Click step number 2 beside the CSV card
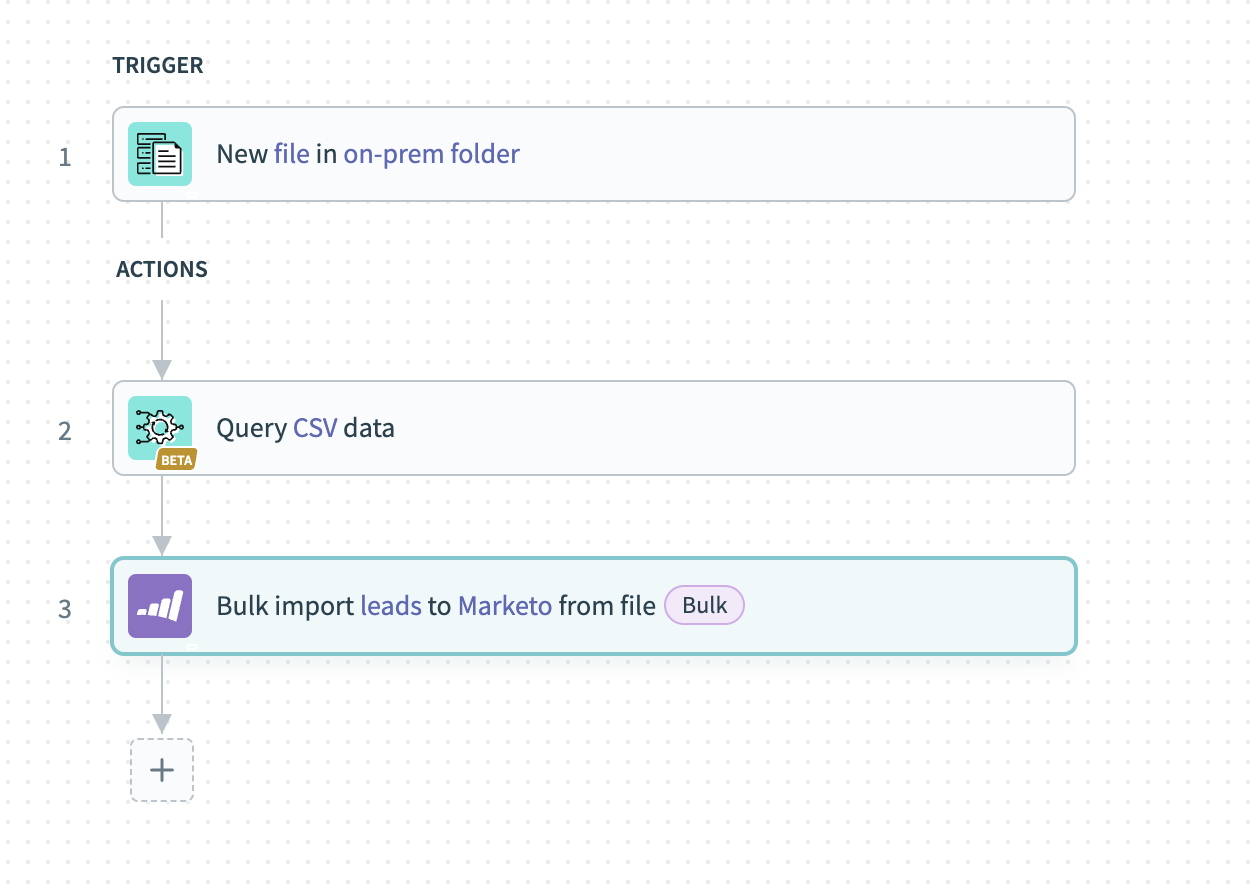Viewport: 1258px width, 892px height. coord(66,431)
